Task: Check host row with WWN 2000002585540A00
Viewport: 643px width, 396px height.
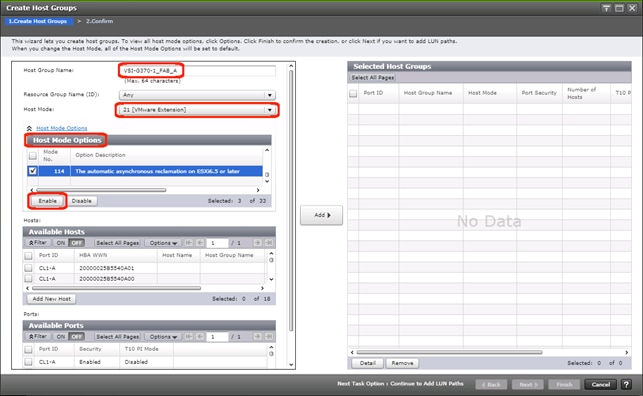Action: tap(28, 279)
